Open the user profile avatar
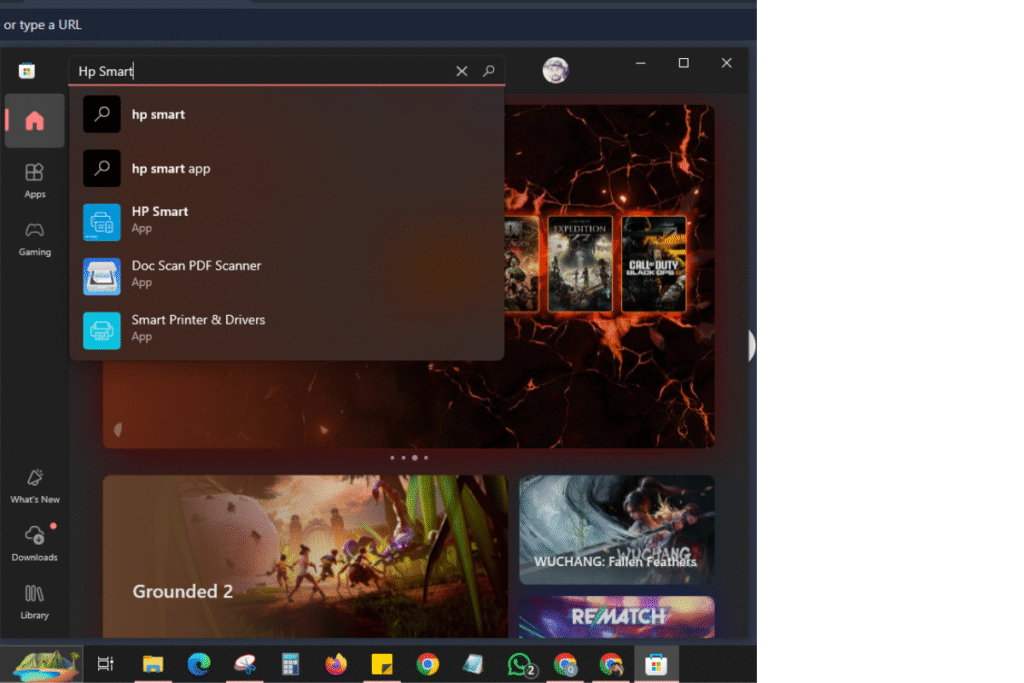The height and width of the screenshot is (683, 1024). [555, 71]
